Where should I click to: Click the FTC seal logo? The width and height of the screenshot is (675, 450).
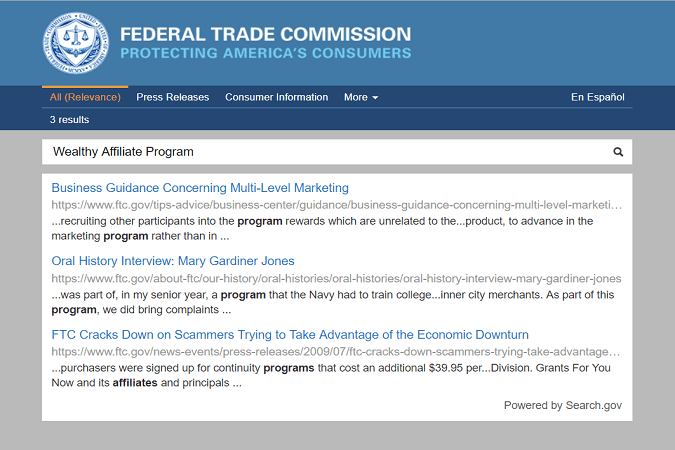pos(72,43)
